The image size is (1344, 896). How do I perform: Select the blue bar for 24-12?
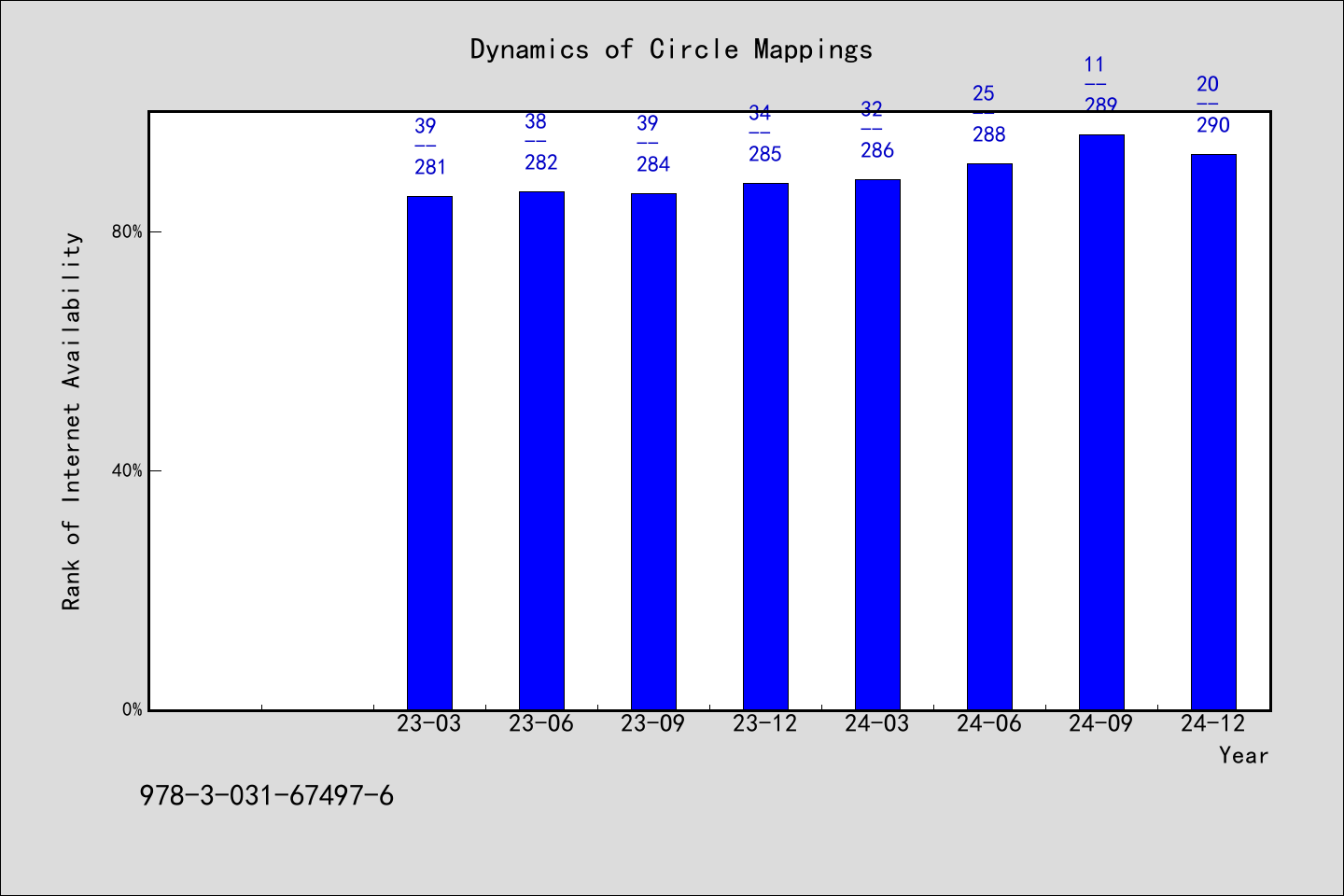point(1213,432)
